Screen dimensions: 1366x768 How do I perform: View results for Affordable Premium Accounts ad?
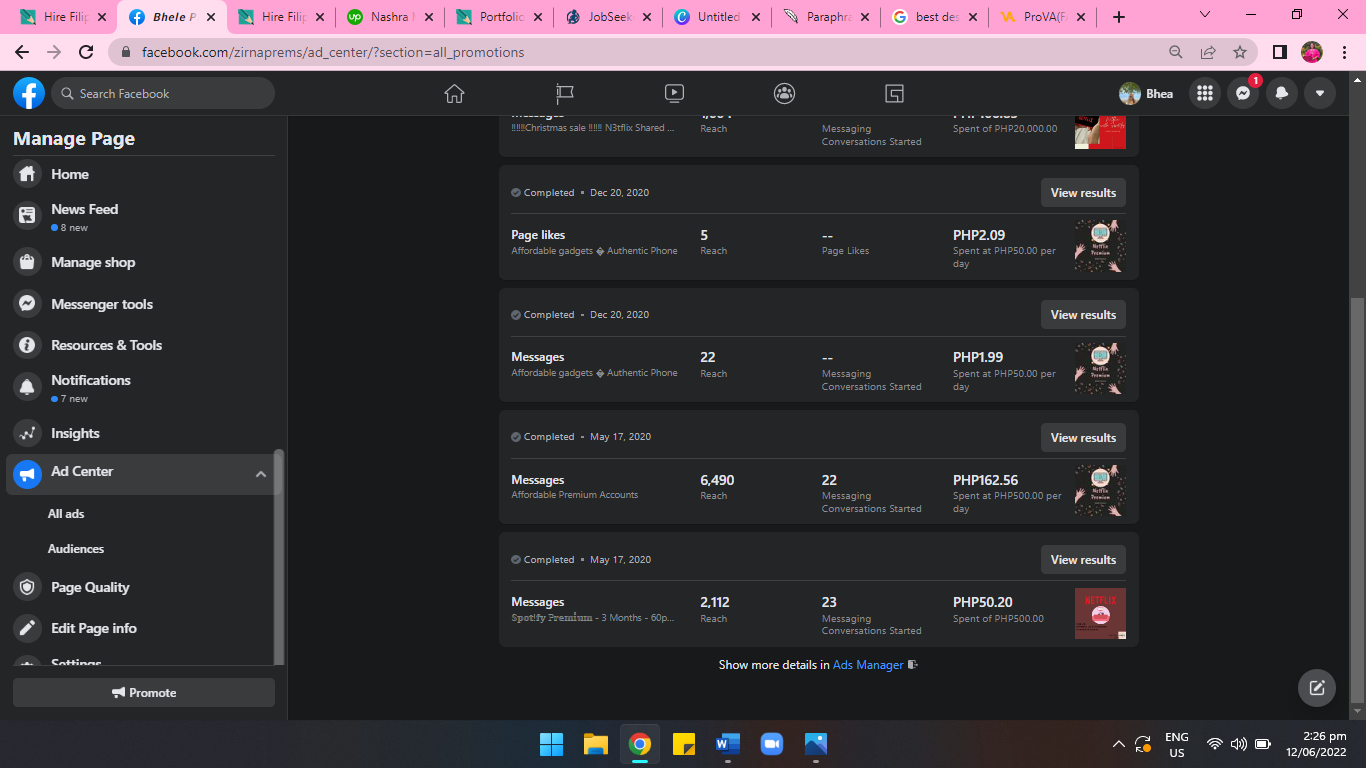(1083, 438)
